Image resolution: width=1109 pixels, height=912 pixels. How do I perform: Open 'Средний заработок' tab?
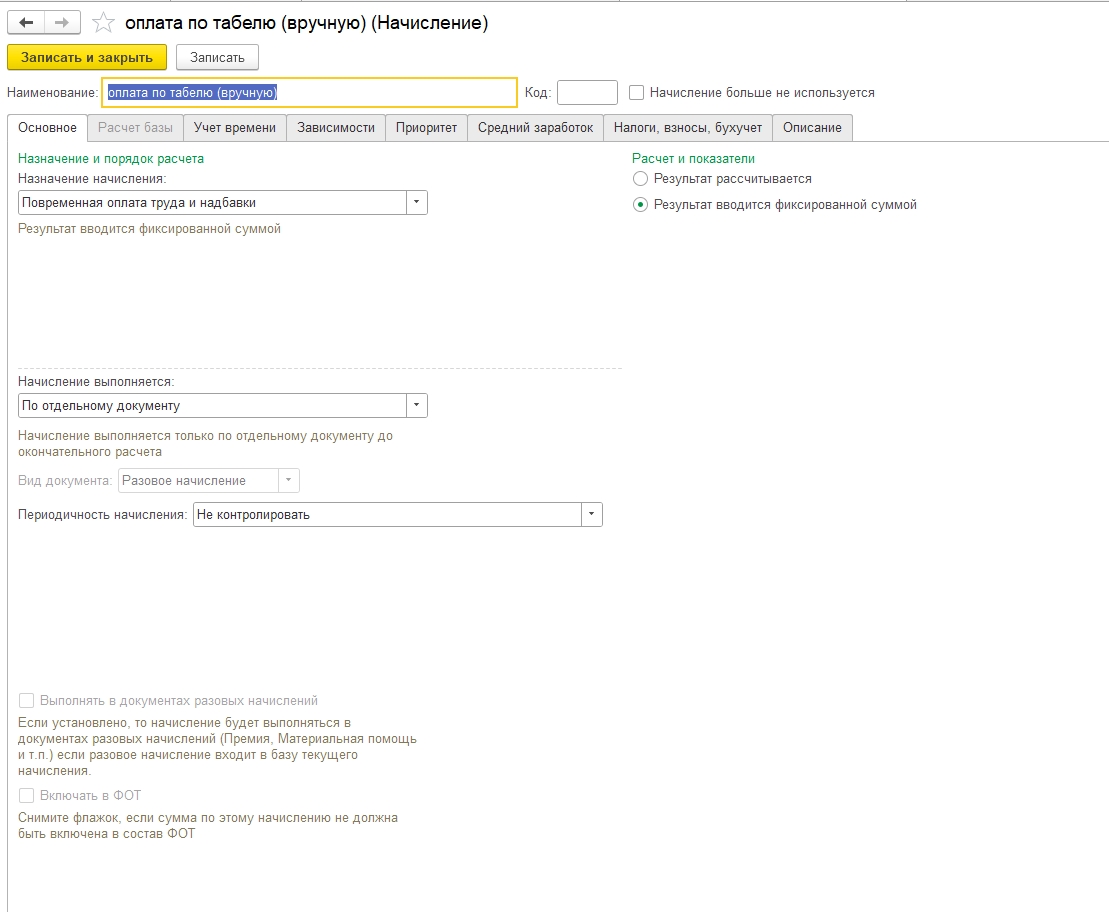coord(535,128)
